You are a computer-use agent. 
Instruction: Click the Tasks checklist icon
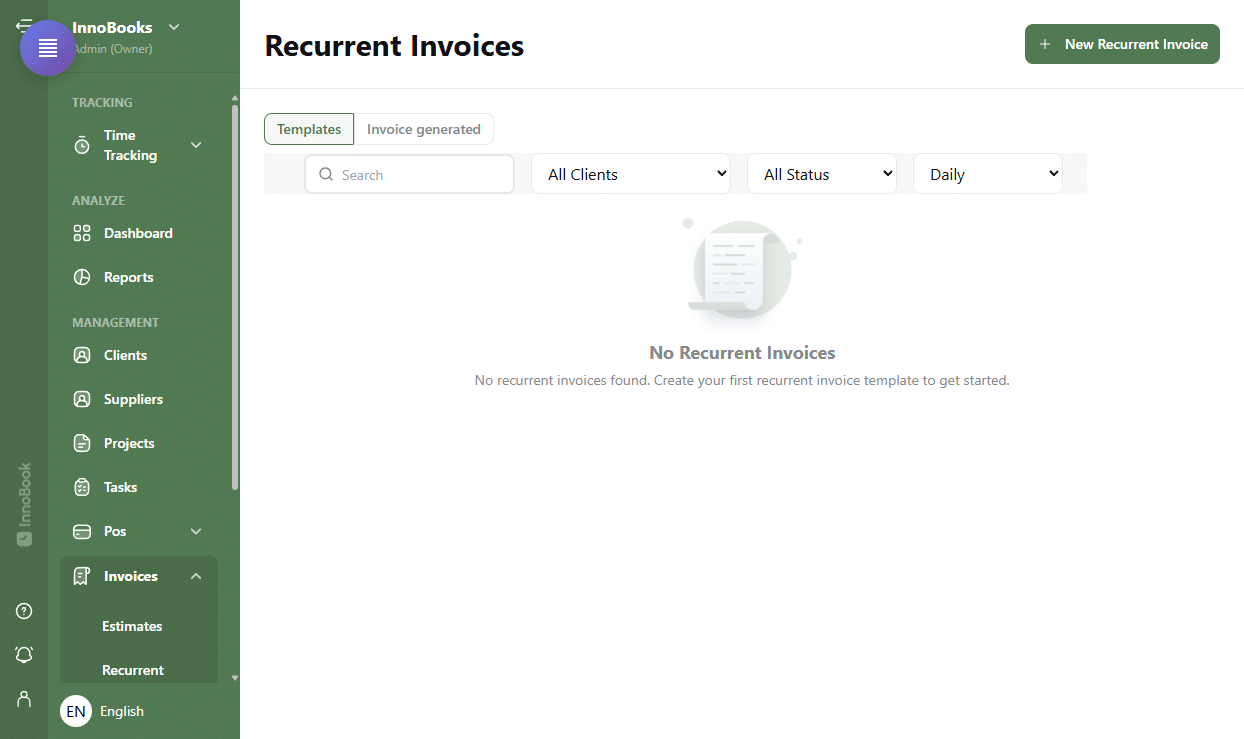click(x=82, y=487)
